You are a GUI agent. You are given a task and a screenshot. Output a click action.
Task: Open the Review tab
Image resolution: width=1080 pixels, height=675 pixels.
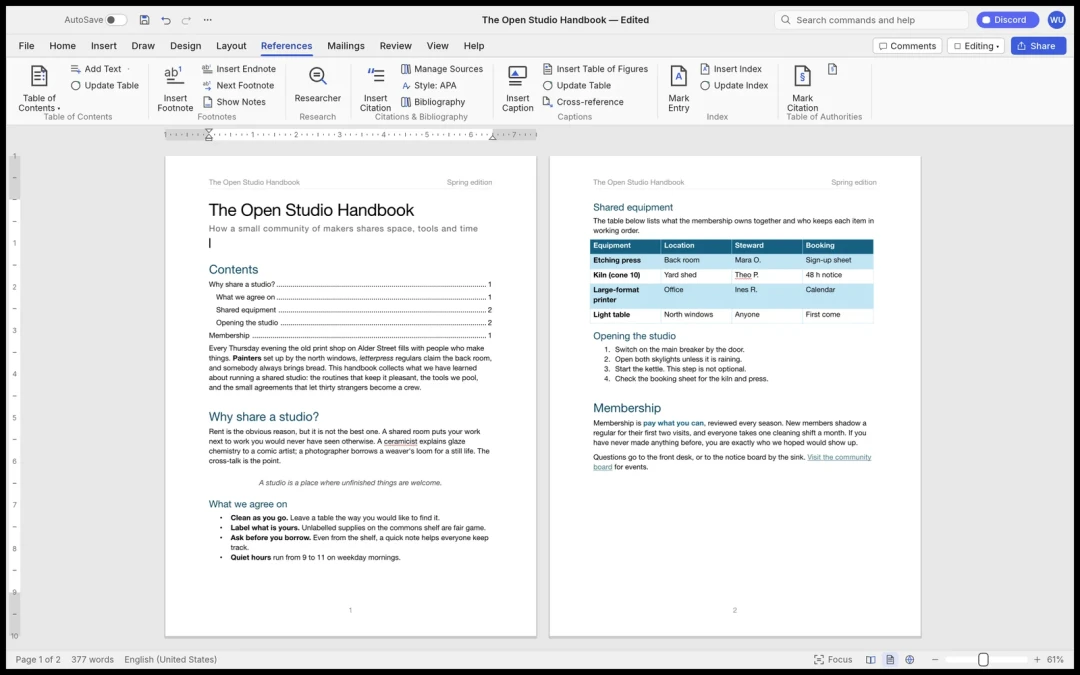[395, 46]
